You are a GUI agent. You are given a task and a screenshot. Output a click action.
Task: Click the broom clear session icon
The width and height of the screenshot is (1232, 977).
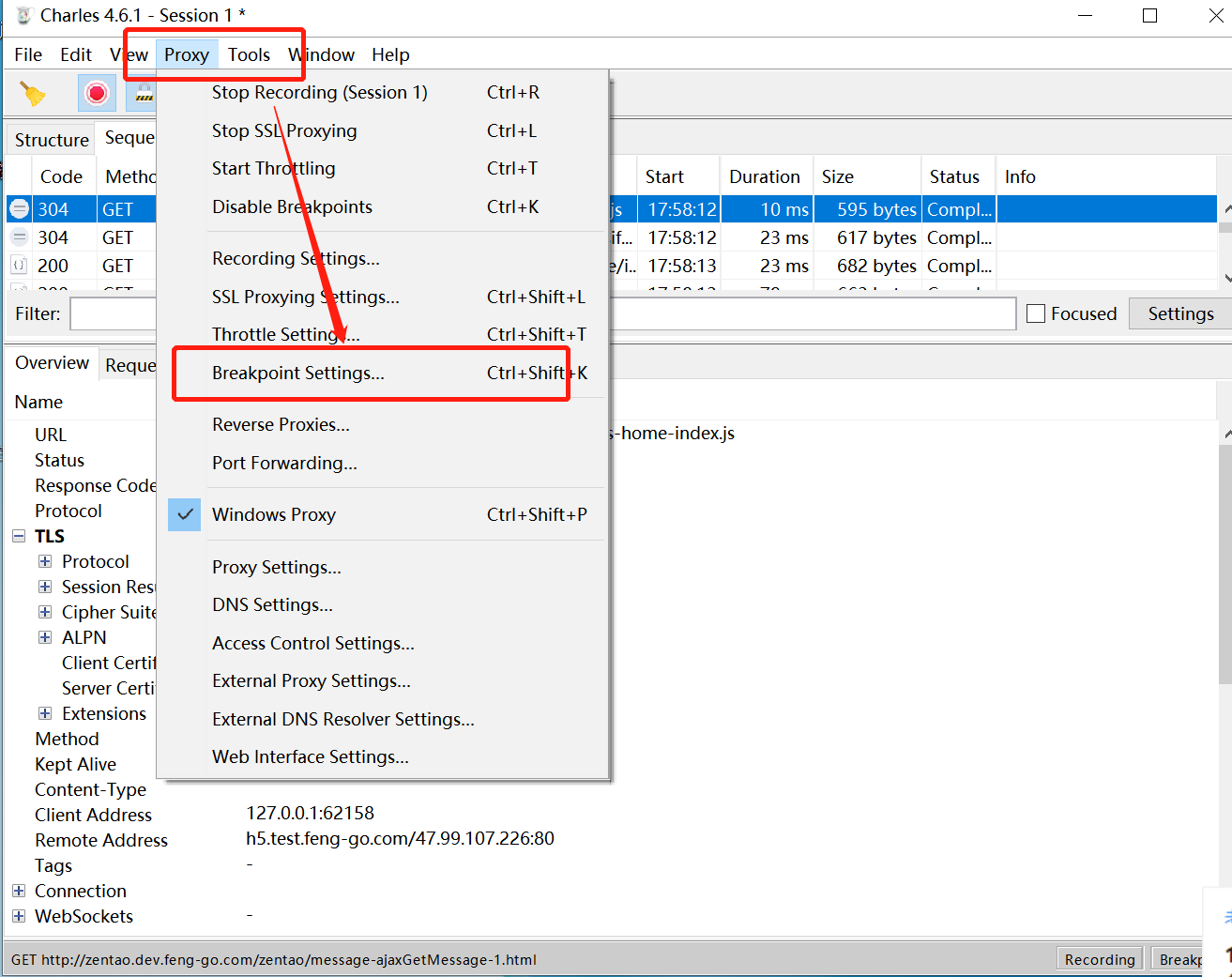coord(33,93)
